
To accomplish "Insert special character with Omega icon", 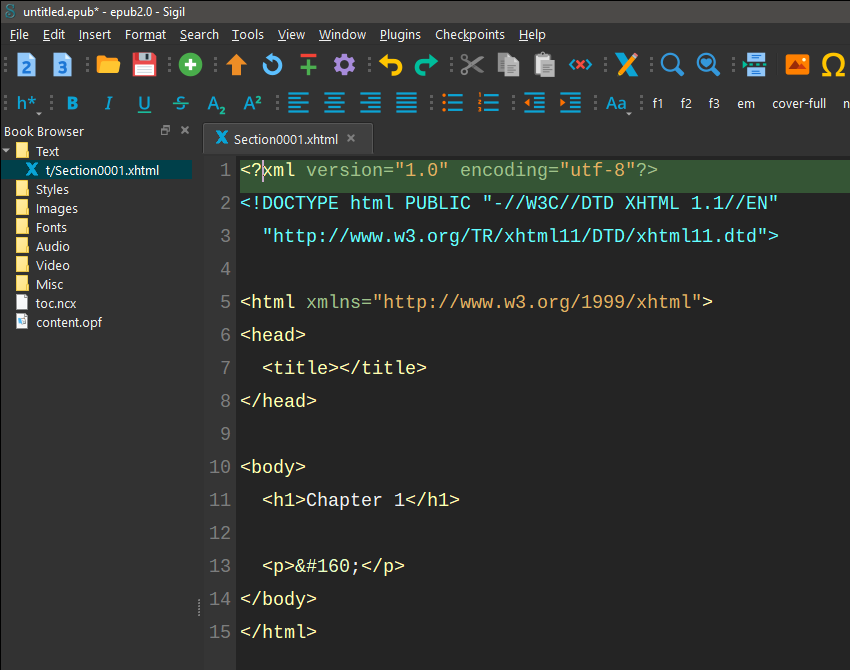I will click(x=832, y=65).
